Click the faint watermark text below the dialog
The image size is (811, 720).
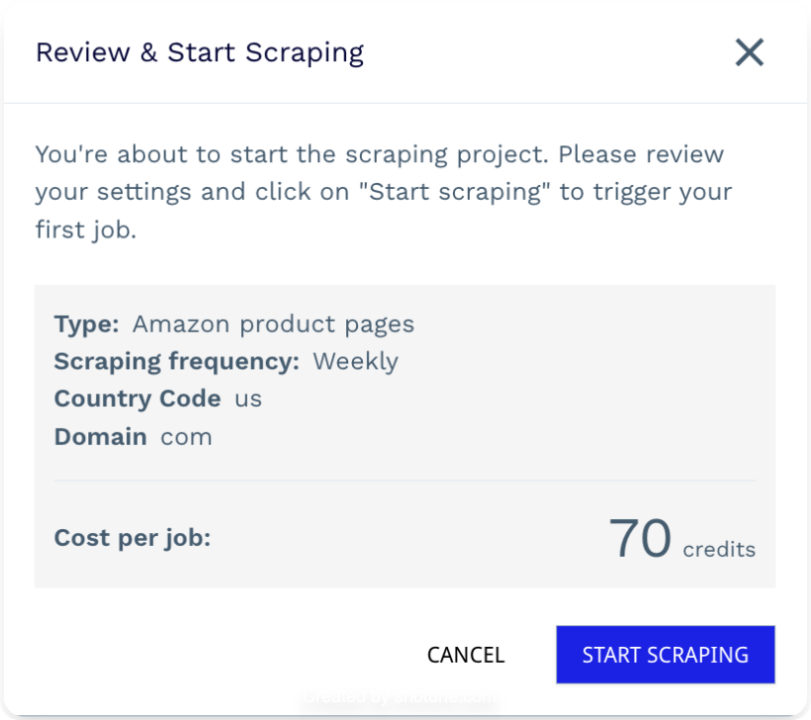tap(400, 698)
